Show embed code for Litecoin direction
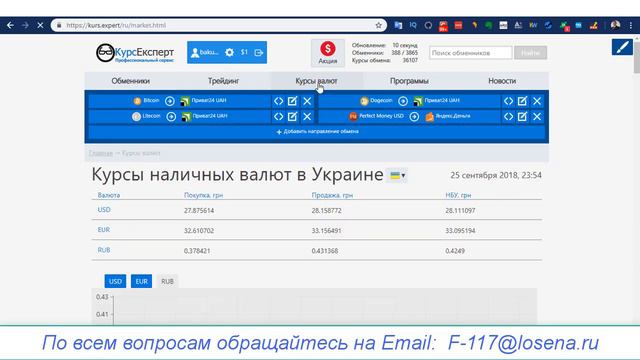This screenshot has height=360, width=640. pyautogui.click(x=278, y=117)
